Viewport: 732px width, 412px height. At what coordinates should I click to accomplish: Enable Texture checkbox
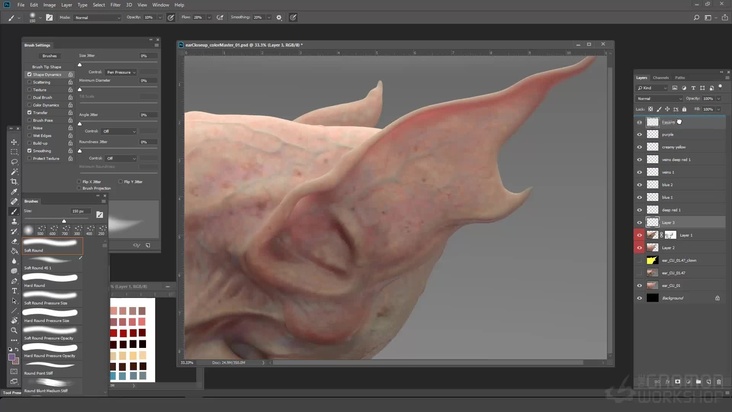click(29, 90)
